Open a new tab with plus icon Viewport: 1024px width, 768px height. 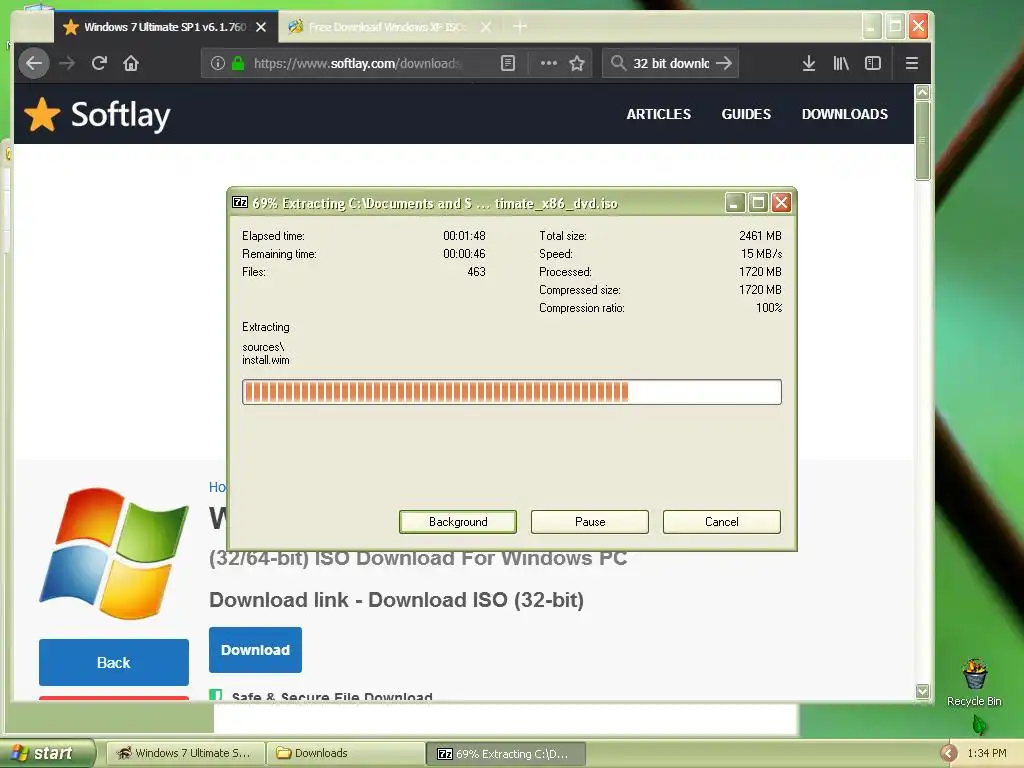point(520,27)
